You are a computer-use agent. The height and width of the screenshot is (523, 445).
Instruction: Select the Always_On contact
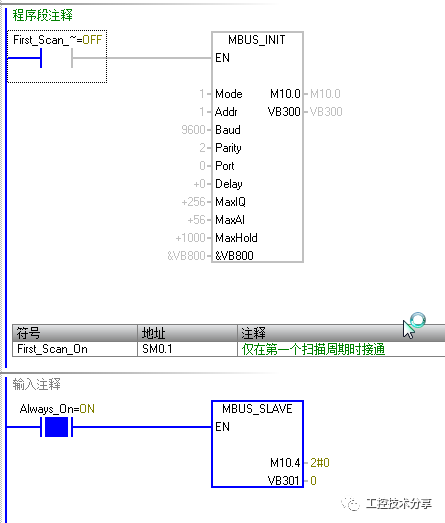tap(56, 427)
